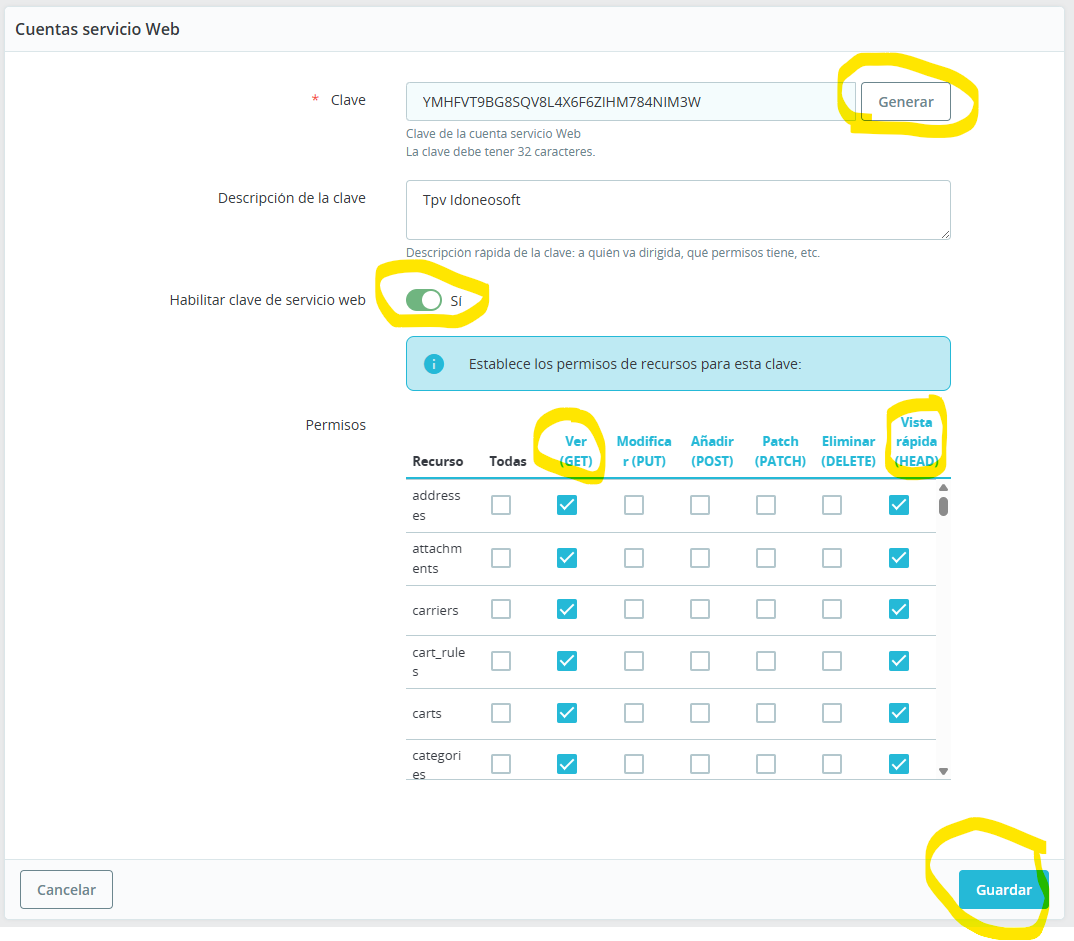Click the Vista rápida (HEAD) column header

click(916, 441)
